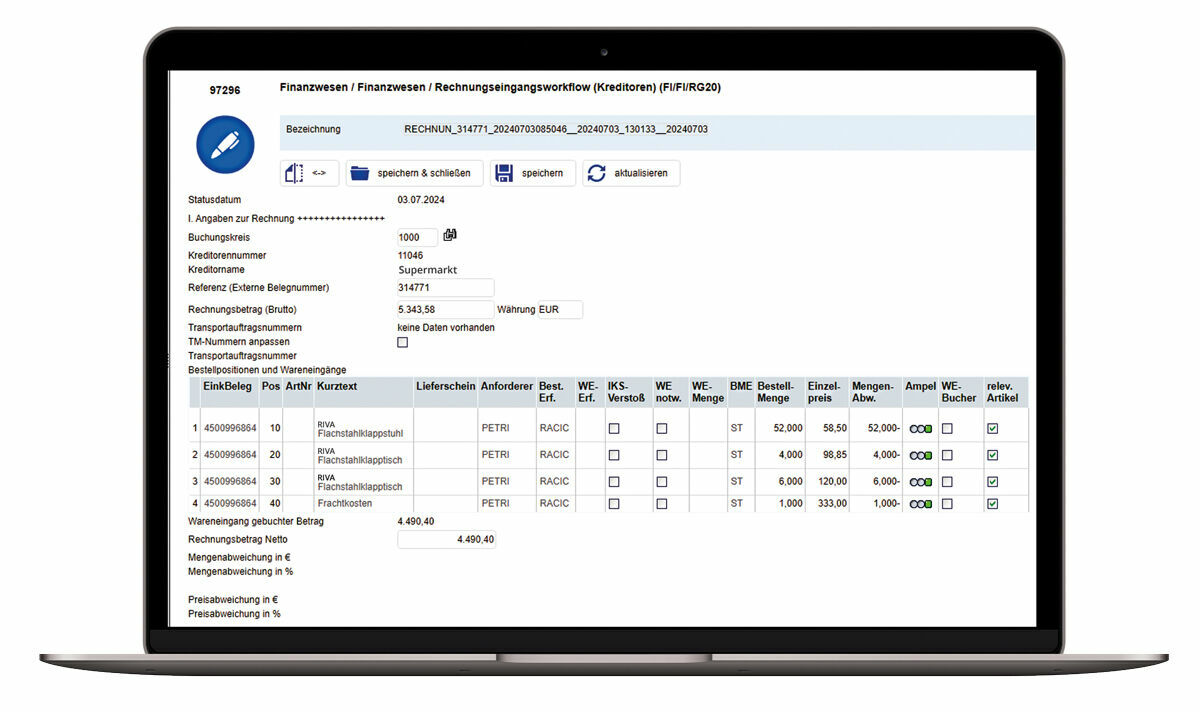
Task: Click the traffic light Ampel in row 1
Action: (x=920, y=428)
